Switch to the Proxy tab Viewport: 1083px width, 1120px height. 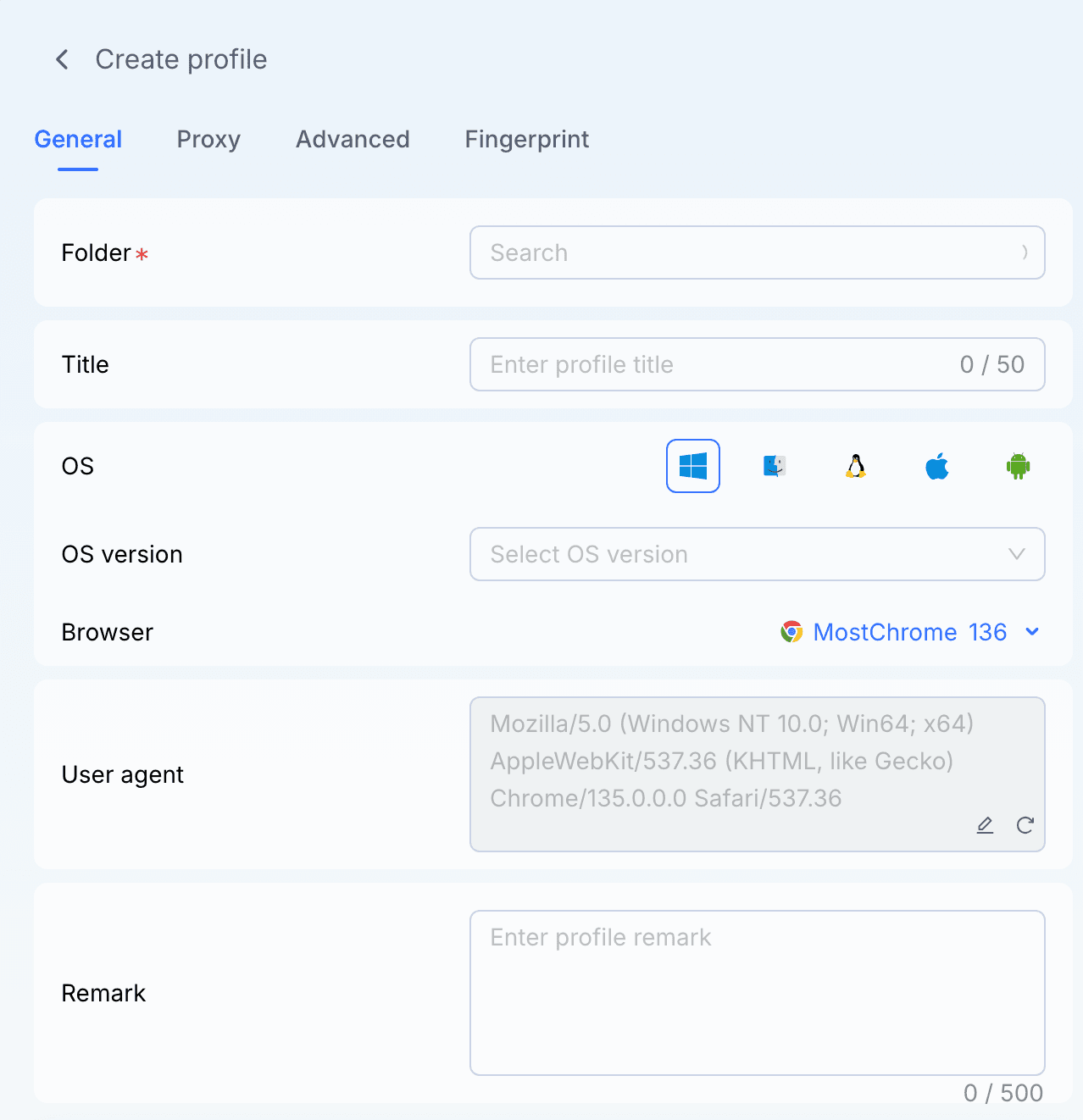point(208,139)
